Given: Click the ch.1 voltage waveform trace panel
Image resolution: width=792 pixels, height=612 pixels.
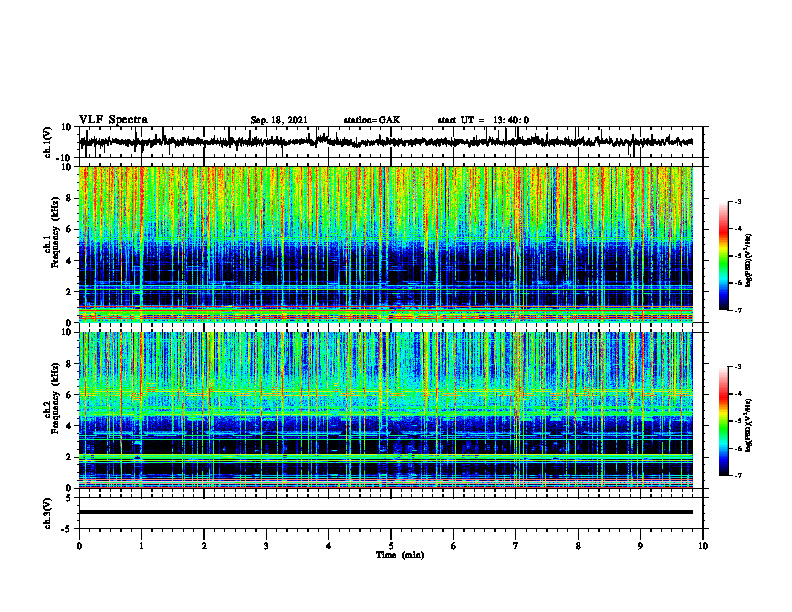Looking at the screenshot, I should click(x=391, y=142).
